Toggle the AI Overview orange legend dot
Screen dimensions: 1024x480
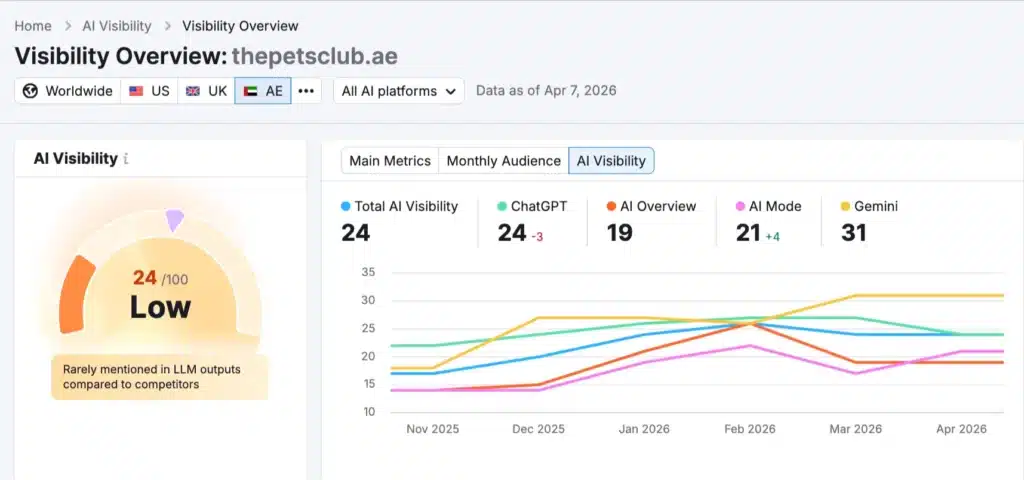pos(611,206)
